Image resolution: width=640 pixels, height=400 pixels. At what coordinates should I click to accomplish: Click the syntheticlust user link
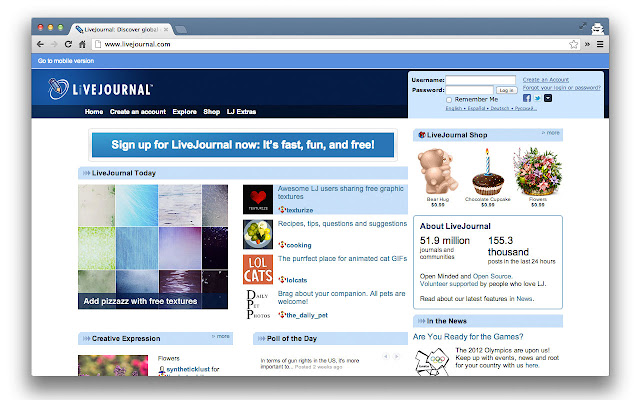188,369
